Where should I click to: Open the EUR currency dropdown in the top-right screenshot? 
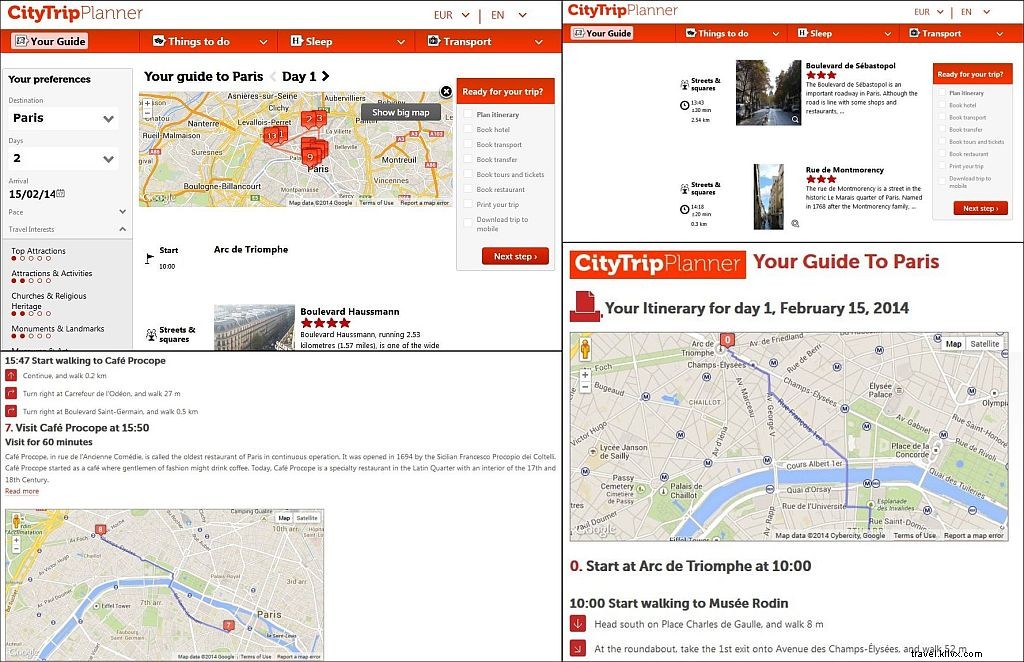point(929,12)
